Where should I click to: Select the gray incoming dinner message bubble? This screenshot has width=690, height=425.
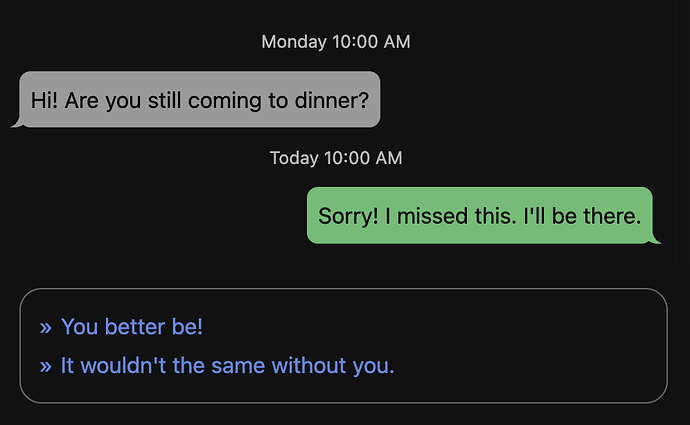point(200,100)
